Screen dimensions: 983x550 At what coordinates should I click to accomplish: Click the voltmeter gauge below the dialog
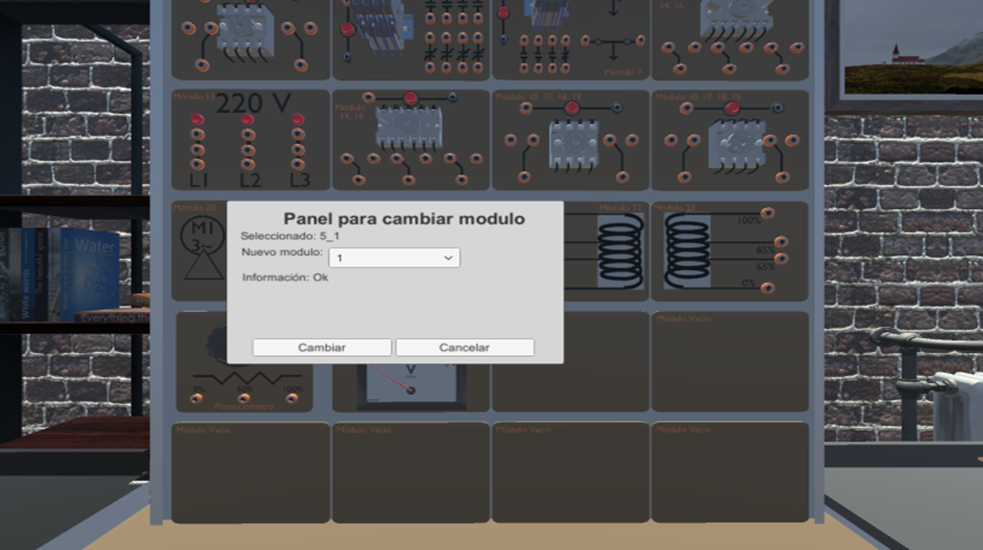click(410, 384)
